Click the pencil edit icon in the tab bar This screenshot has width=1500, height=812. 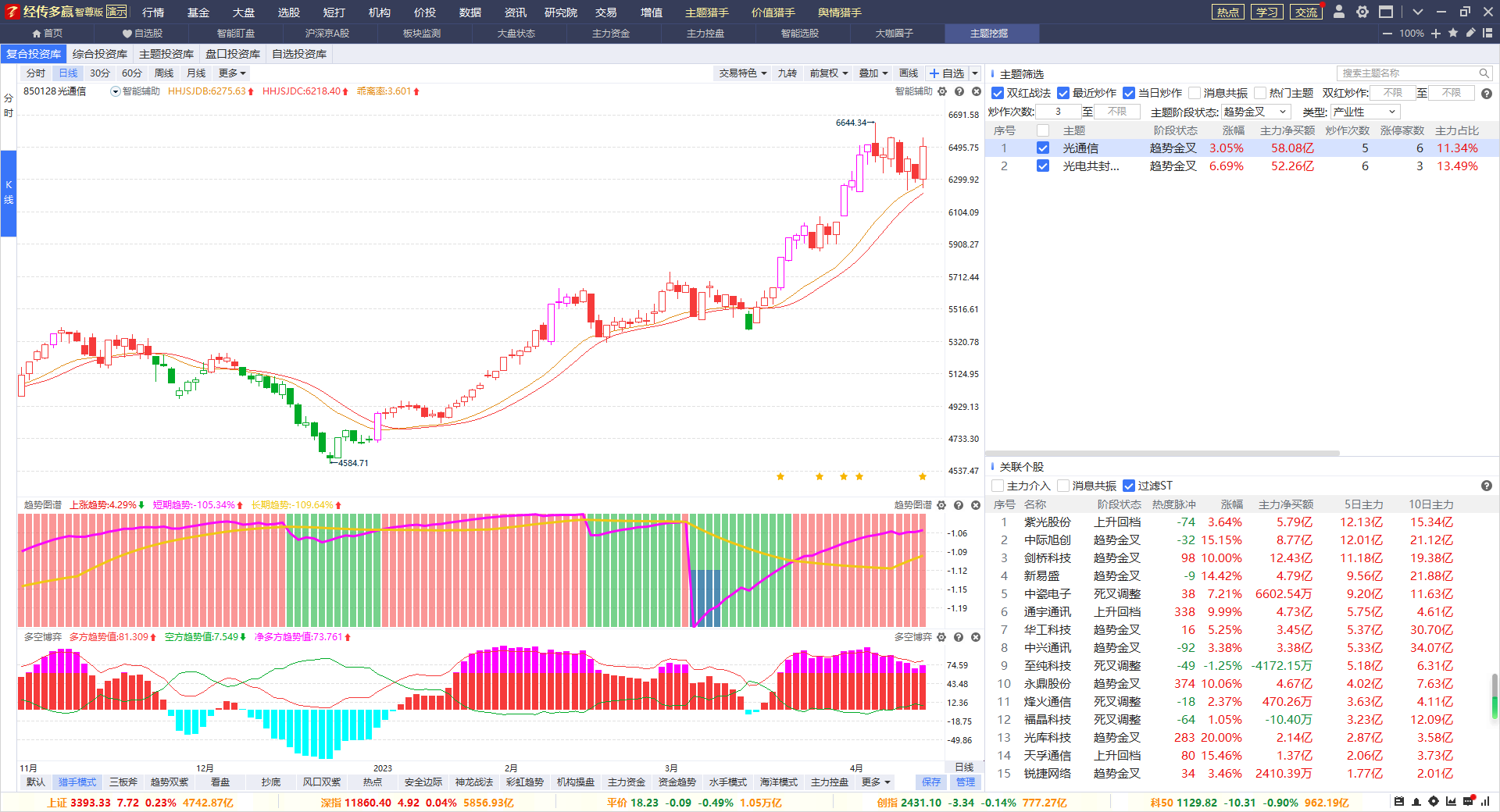[x=1470, y=33]
